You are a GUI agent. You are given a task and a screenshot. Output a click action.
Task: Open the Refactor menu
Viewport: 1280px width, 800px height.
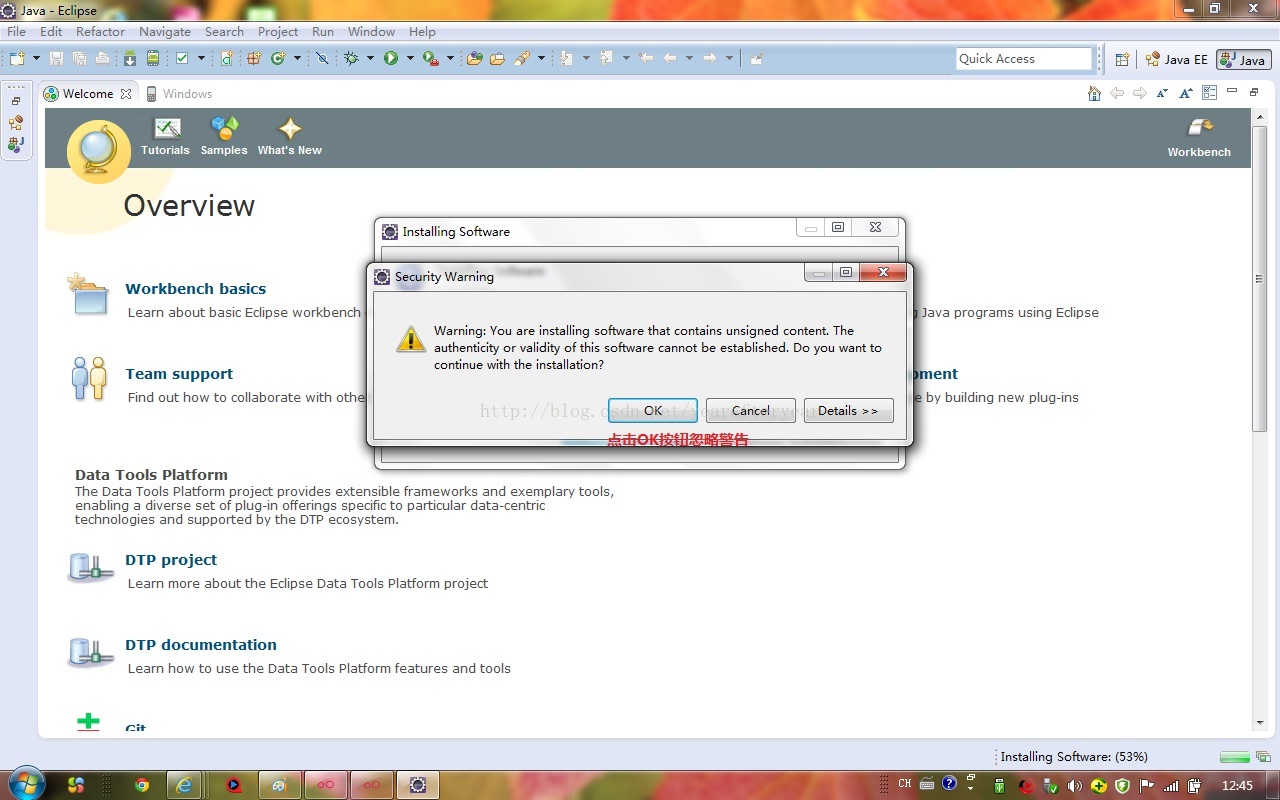coord(101,31)
